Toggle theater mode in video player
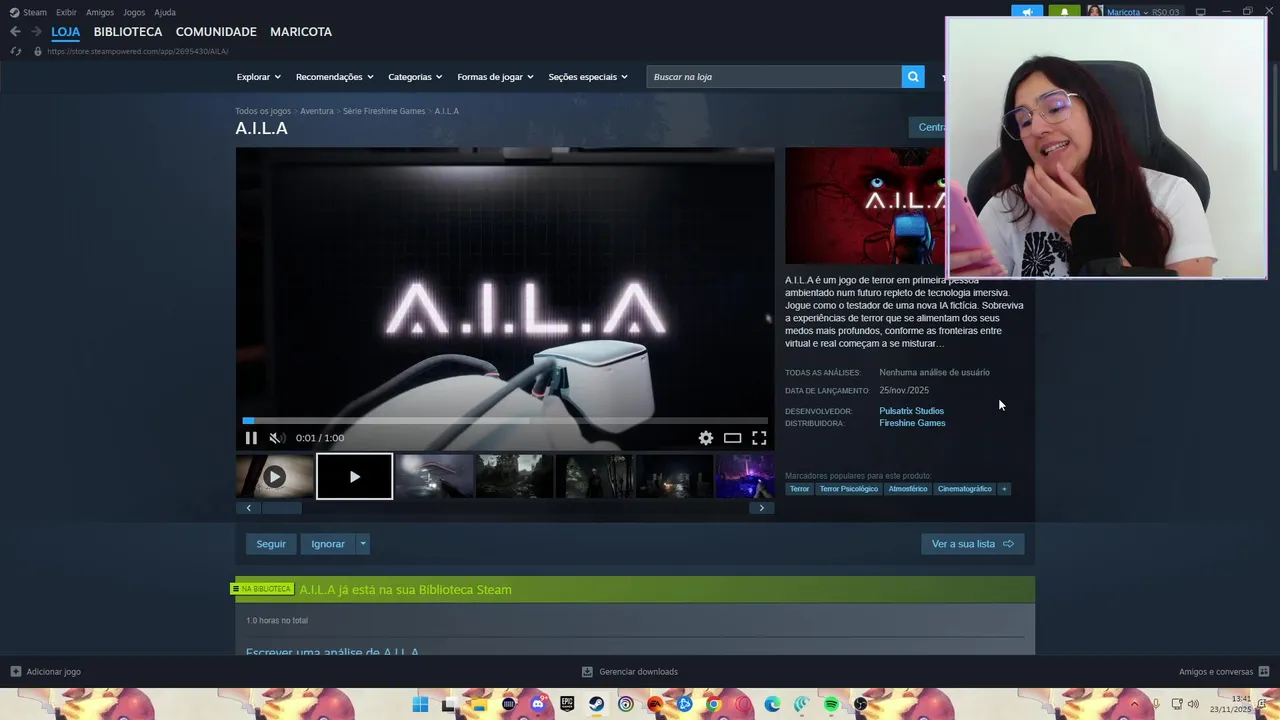Viewport: 1280px width, 720px height. (733, 438)
